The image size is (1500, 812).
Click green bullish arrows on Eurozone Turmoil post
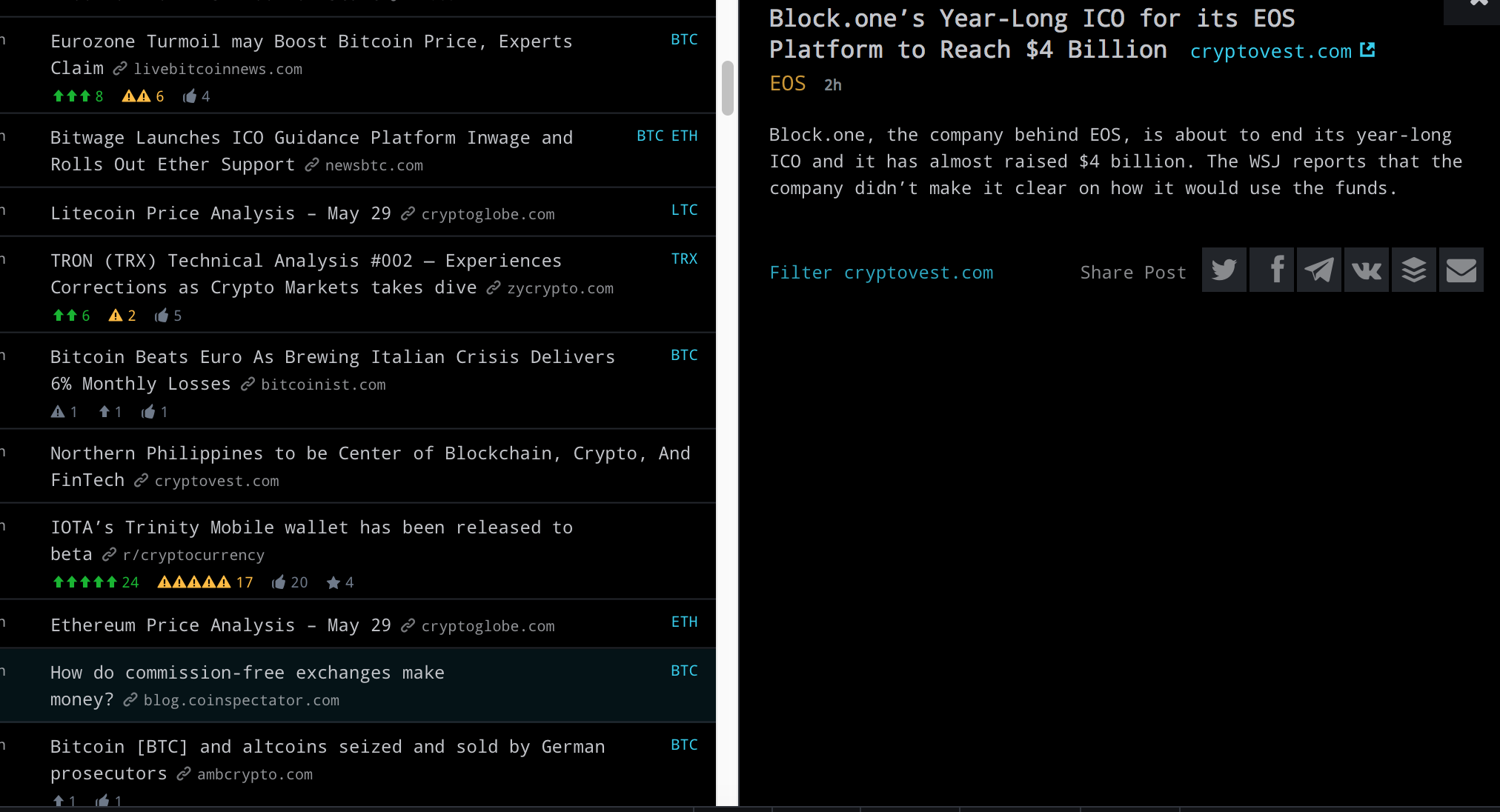[72, 96]
